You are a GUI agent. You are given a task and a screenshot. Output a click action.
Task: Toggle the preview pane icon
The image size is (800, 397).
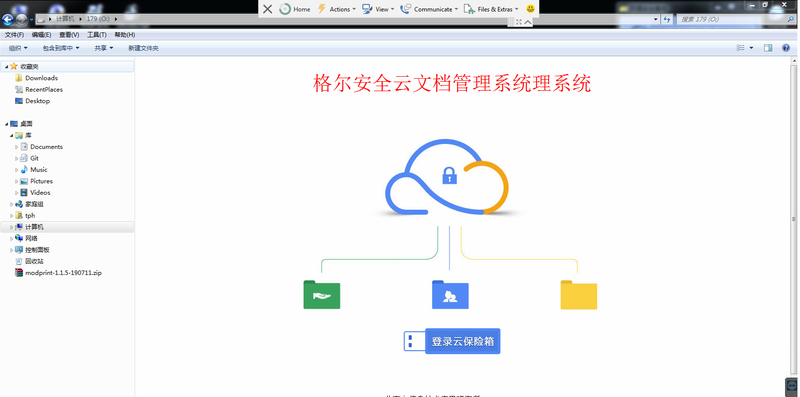[x=768, y=48]
